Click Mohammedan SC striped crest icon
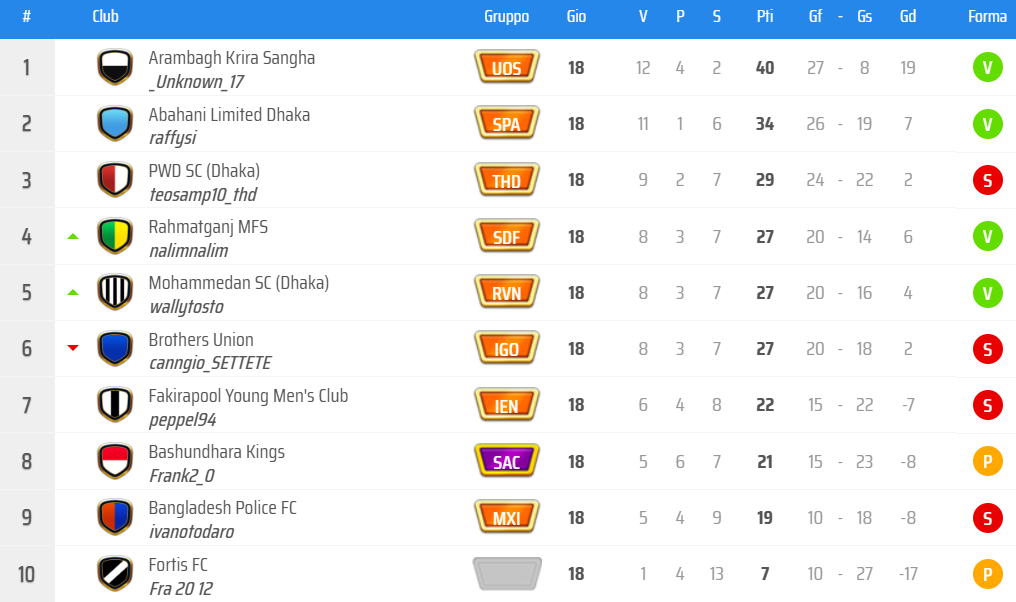Screen dimensions: 1016x602 [x=115, y=292]
